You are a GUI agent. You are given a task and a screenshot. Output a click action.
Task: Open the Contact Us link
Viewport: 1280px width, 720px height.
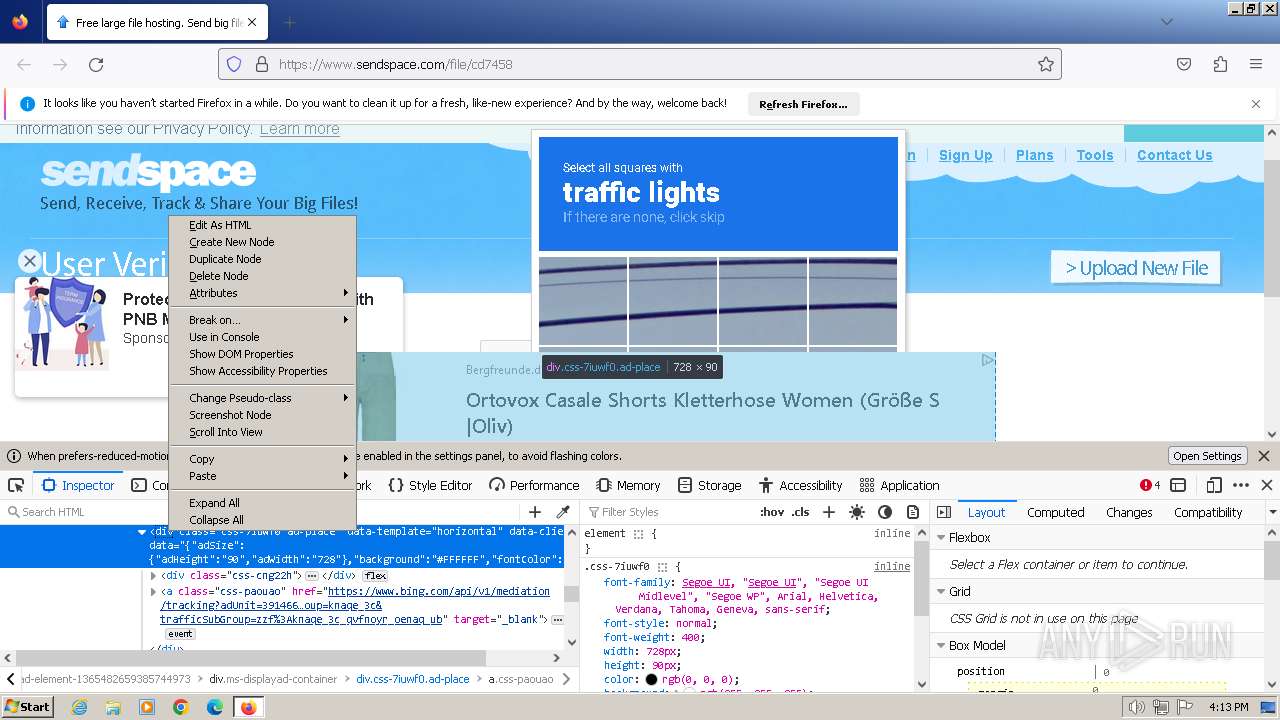1174,155
